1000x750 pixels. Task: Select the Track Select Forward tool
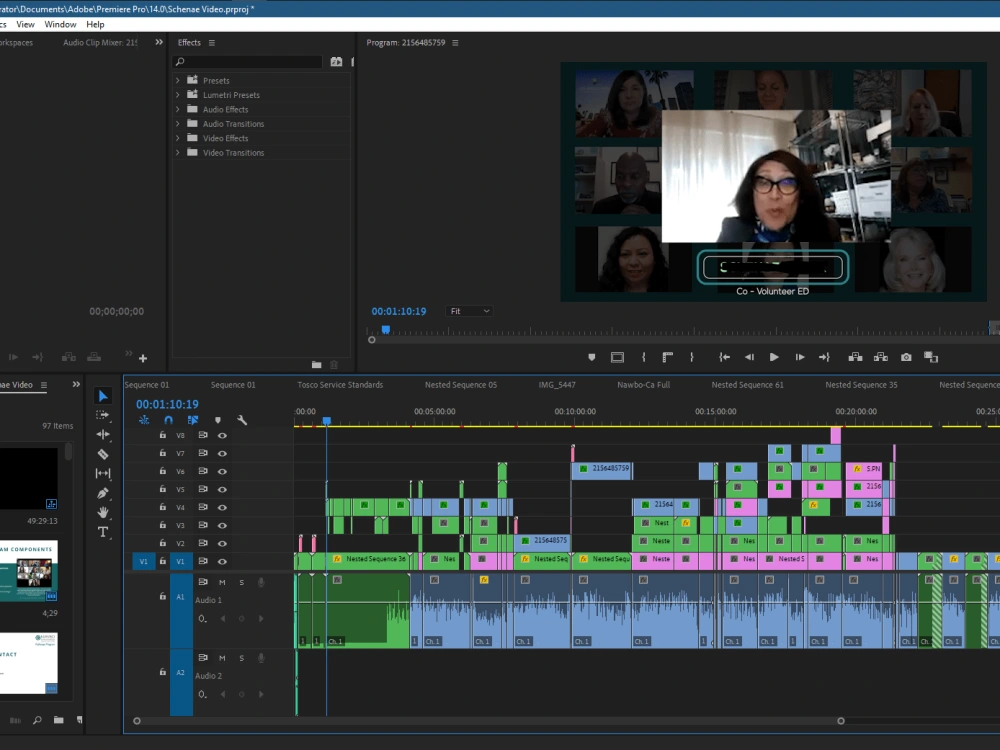click(x=103, y=415)
